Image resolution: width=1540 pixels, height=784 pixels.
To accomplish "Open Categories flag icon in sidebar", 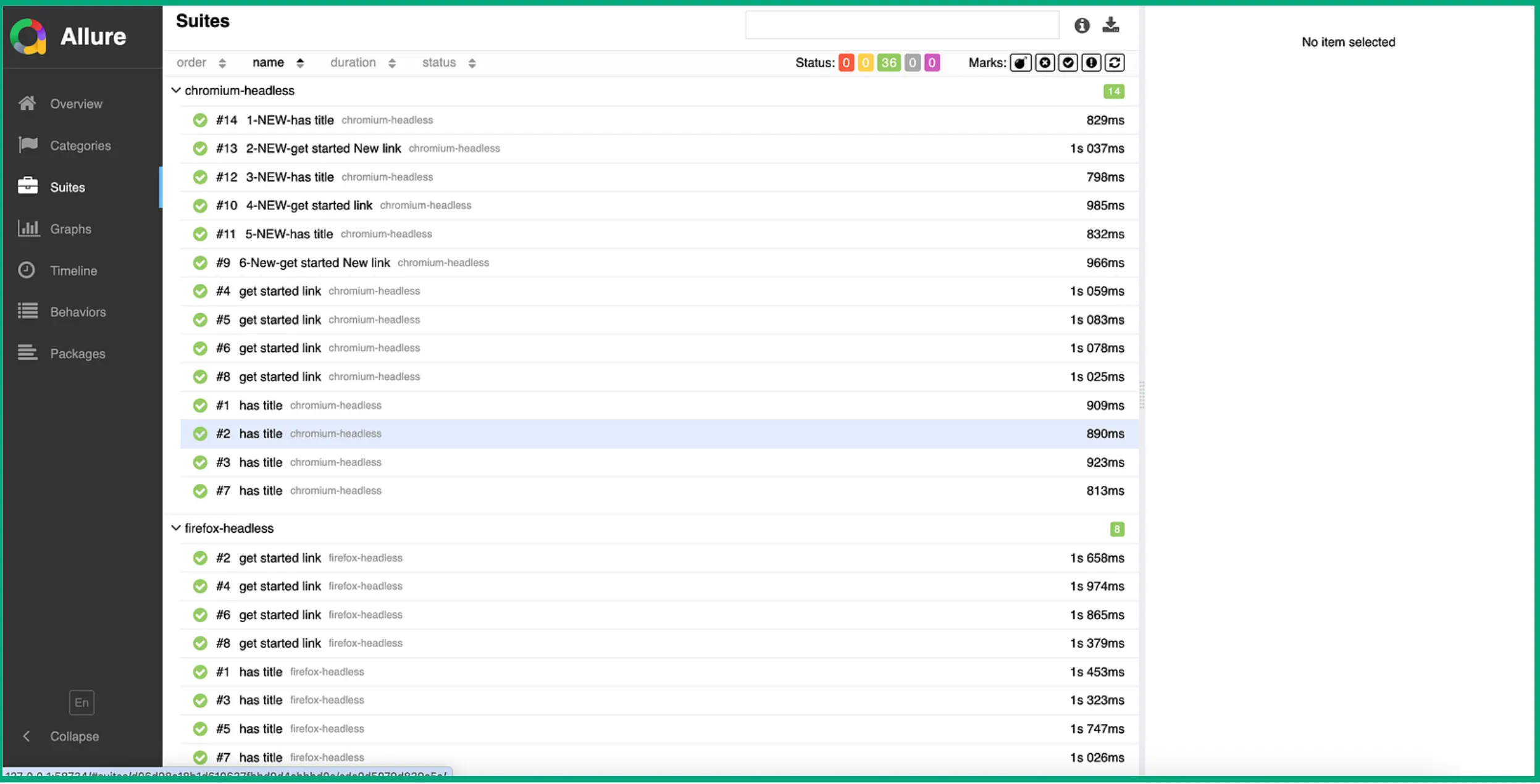I will click(x=28, y=145).
